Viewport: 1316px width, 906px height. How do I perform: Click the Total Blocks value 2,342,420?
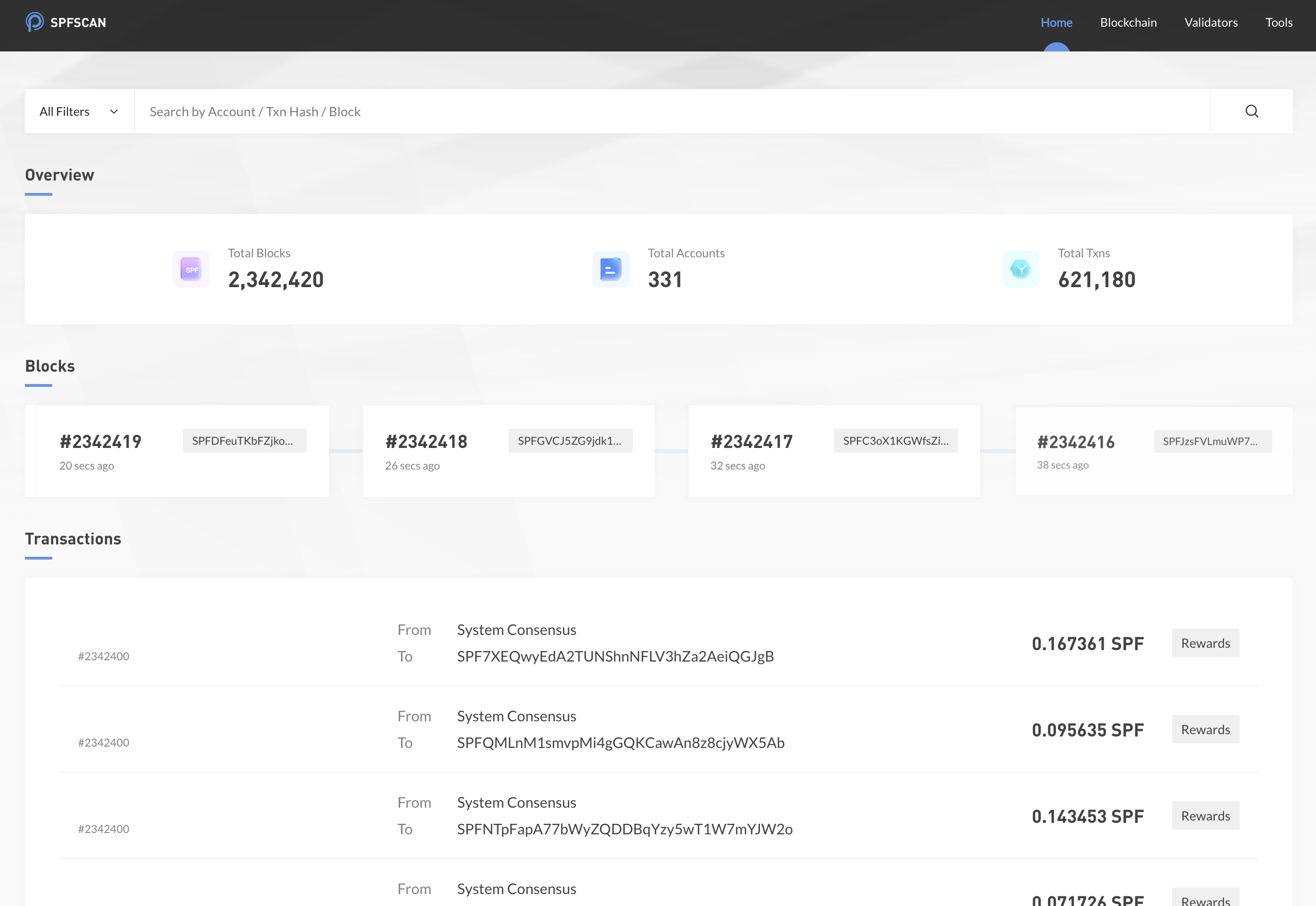pyautogui.click(x=276, y=279)
